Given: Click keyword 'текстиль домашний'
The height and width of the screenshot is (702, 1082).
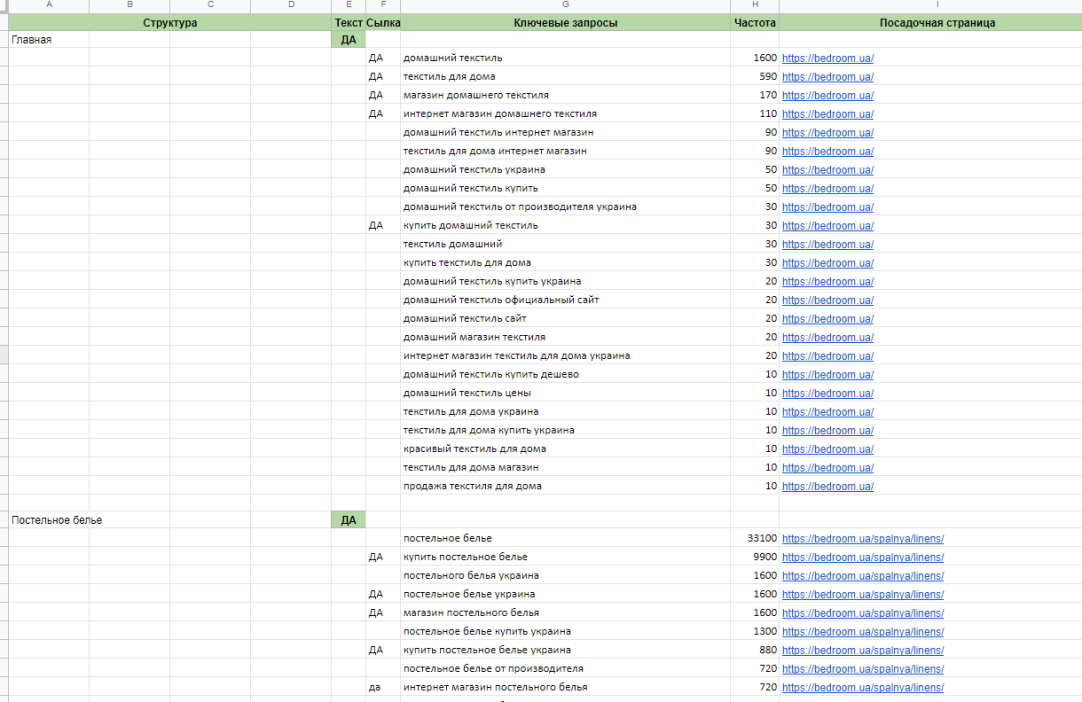Looking at the screenshot, I should [453, 244].
